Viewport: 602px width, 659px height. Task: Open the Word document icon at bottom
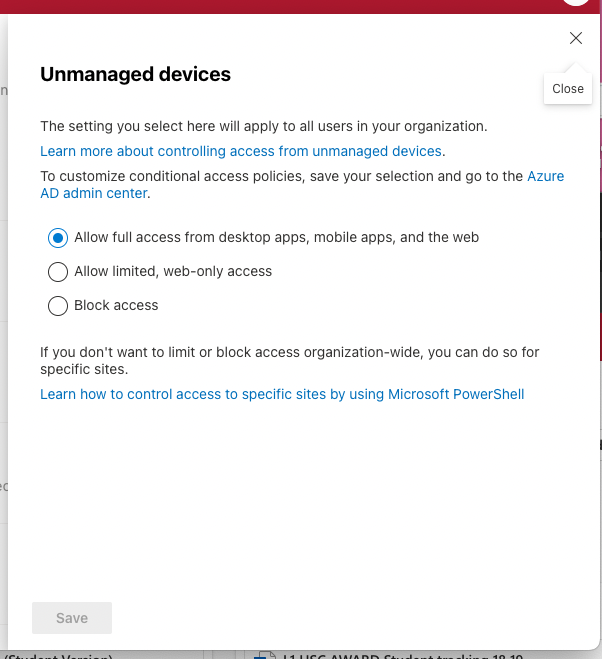click(x=264, y=655)
